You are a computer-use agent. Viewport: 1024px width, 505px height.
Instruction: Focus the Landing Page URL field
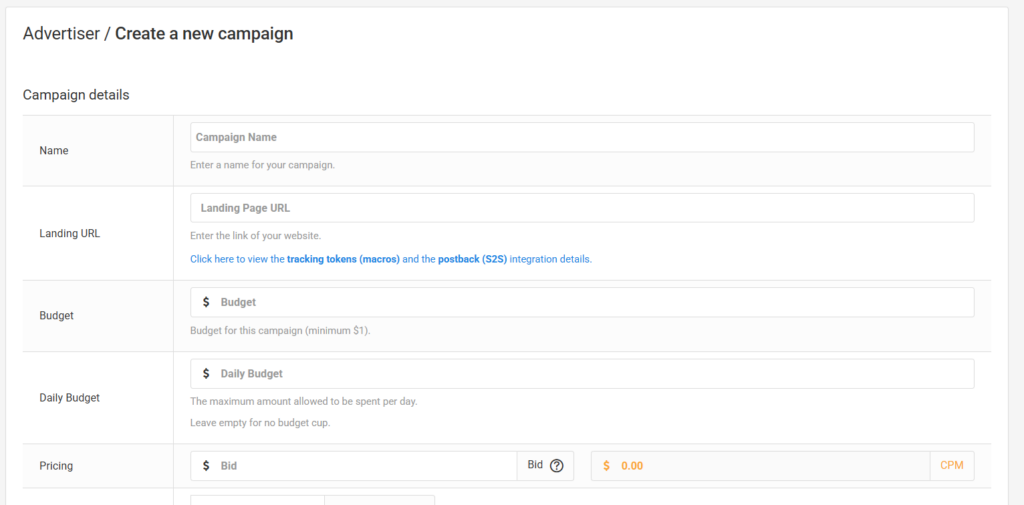point(582,208)
